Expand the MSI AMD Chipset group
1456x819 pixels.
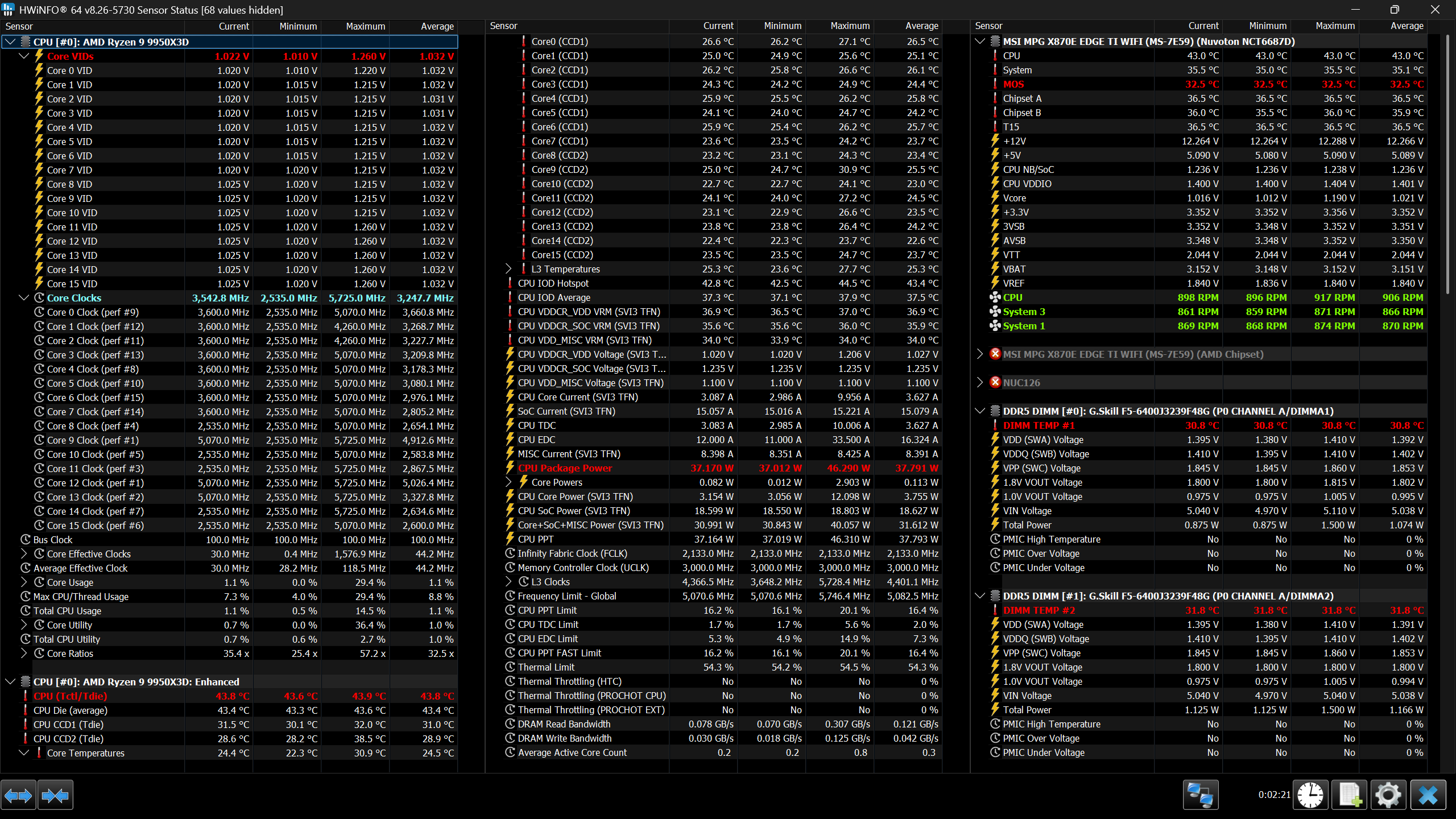979,354
